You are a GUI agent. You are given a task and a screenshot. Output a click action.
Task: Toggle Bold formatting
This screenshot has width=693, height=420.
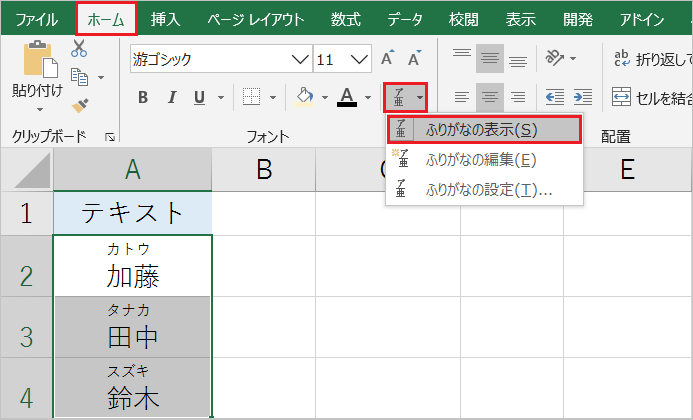[143, 97]
